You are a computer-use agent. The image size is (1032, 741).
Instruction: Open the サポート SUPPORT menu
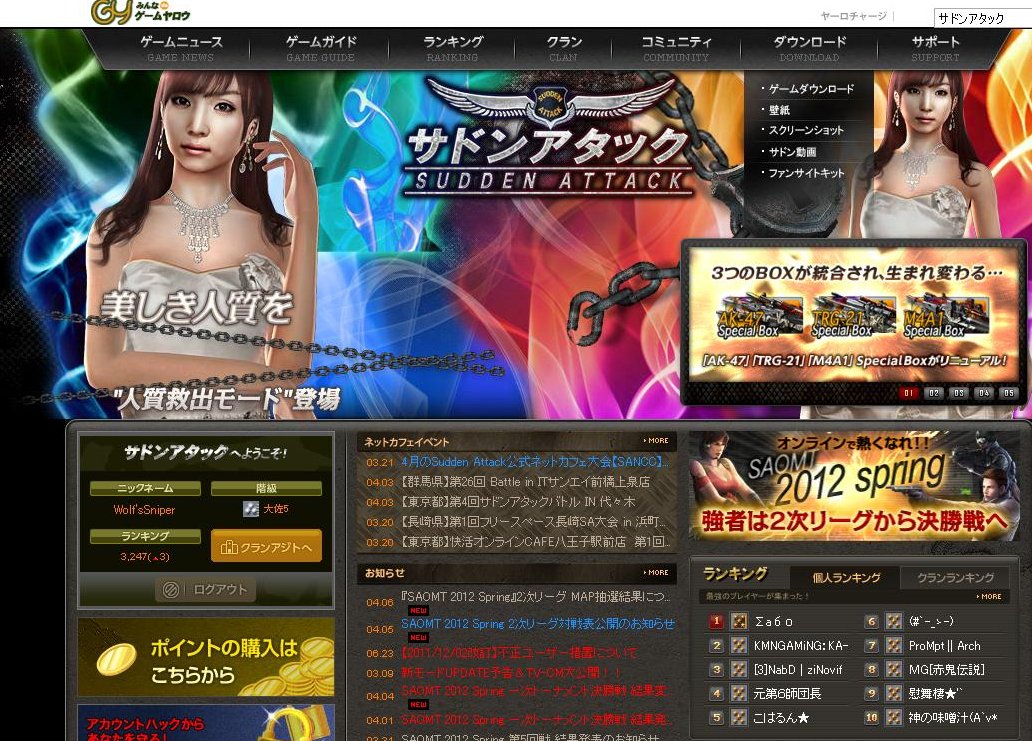click(x=935, y=49)
